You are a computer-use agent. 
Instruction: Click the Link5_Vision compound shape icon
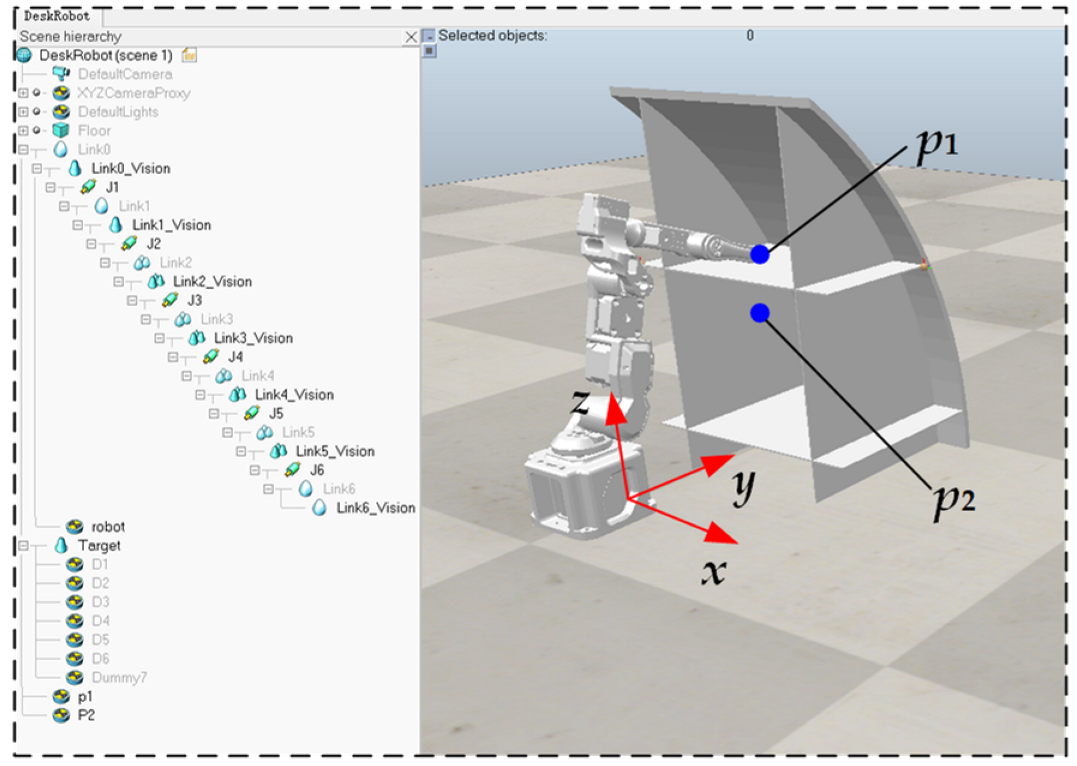(278, 451)
